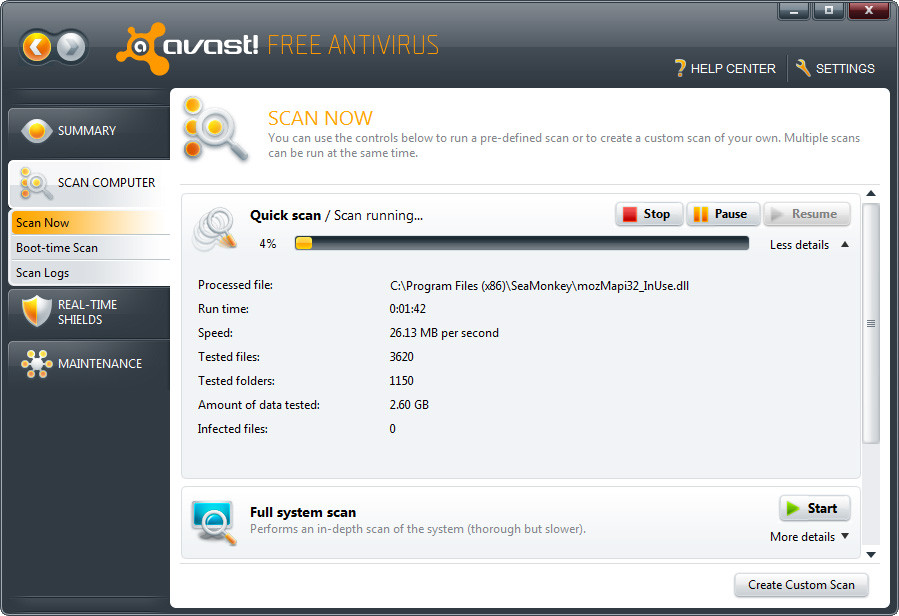Click the tested files value 3620
899x616 pixels.
(402, 357)
